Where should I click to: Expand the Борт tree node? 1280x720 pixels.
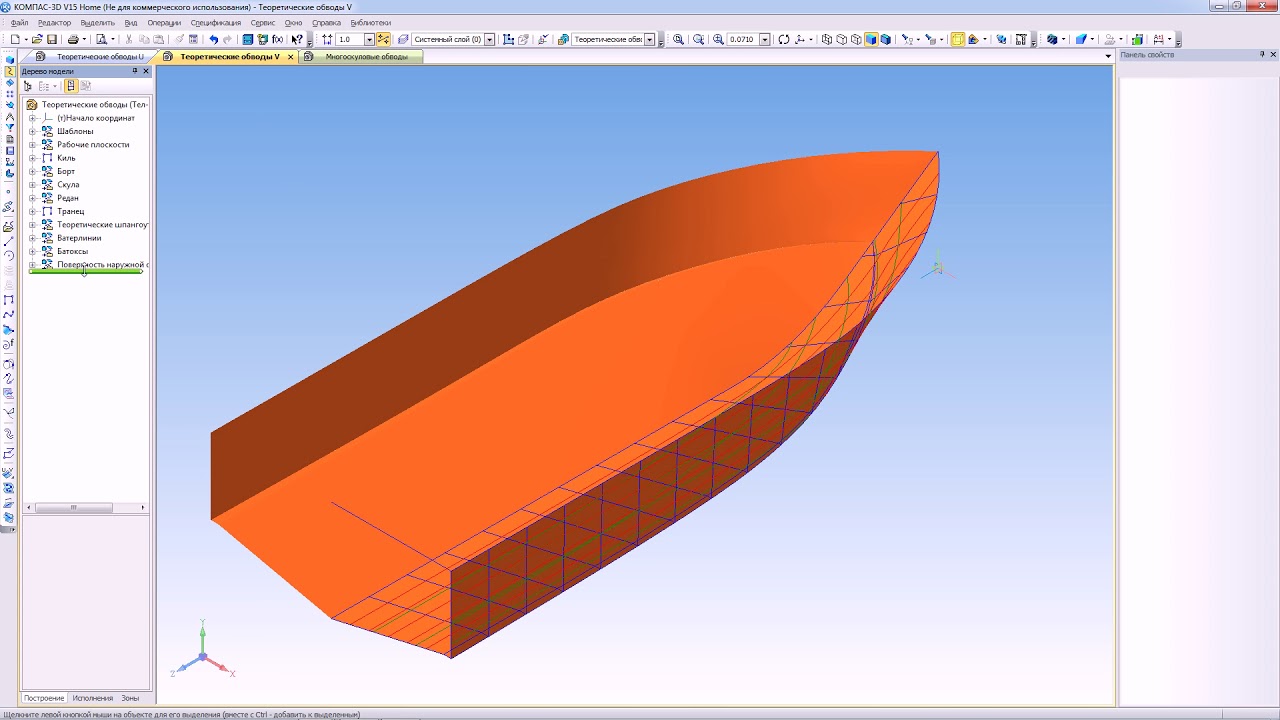(32, 171)
